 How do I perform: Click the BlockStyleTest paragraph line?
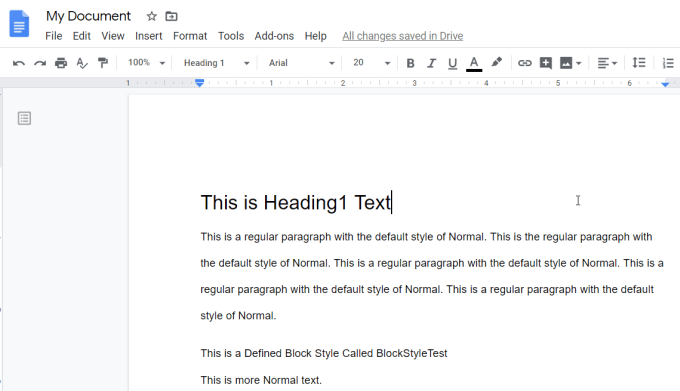coord(324,353)
